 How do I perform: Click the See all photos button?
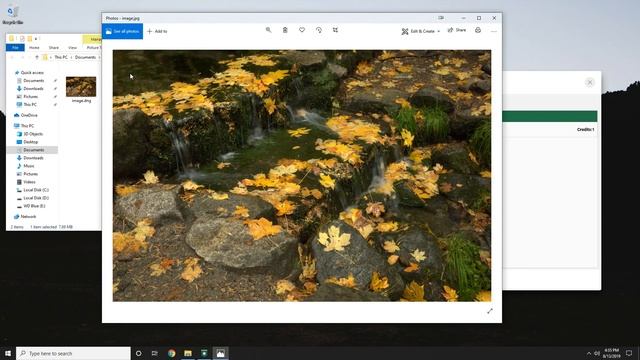tap(122, 31)
